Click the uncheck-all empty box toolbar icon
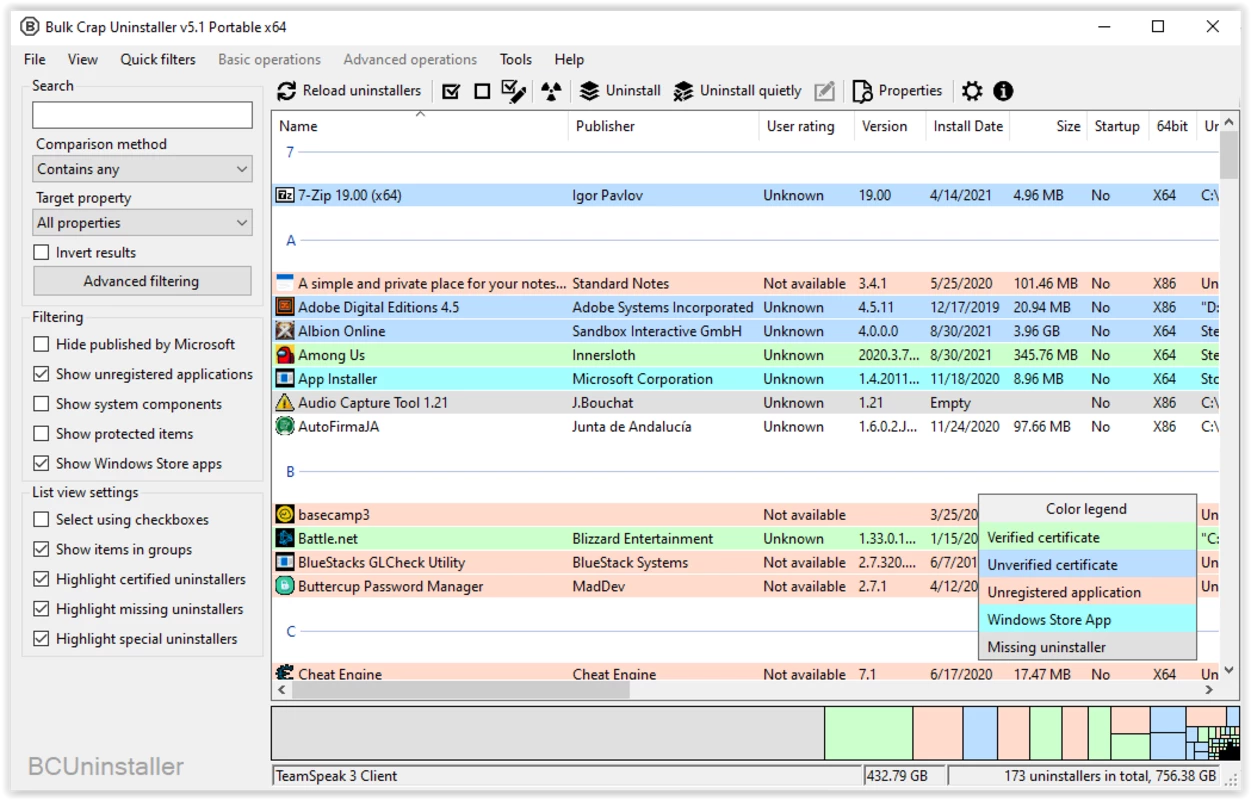This screenshot has height=800, width=1251. pyautogui.click(x=482, y=91)
